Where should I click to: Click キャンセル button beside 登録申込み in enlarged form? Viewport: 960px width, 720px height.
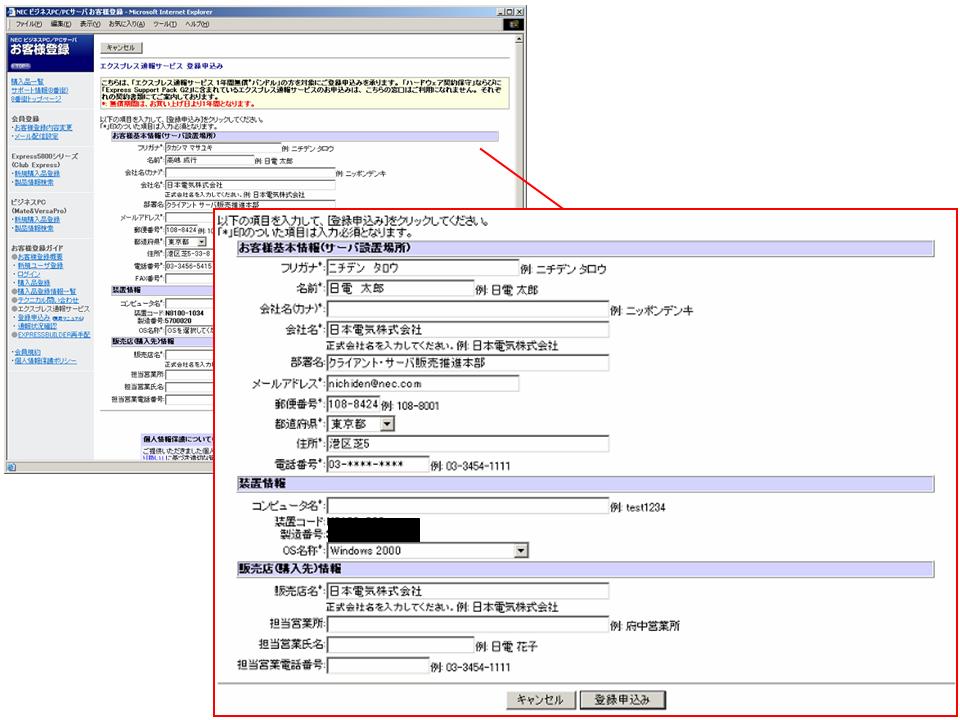[x=541, y=699]
